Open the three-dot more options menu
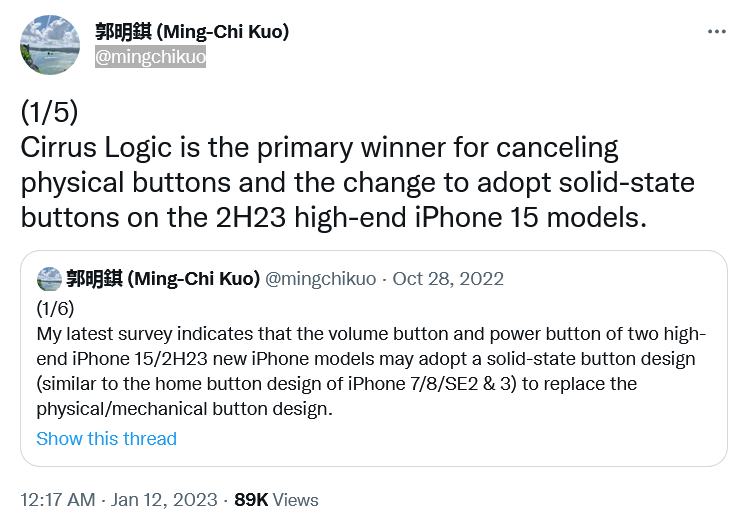Viewport: 748px width, 526px height. click(717, 31)
